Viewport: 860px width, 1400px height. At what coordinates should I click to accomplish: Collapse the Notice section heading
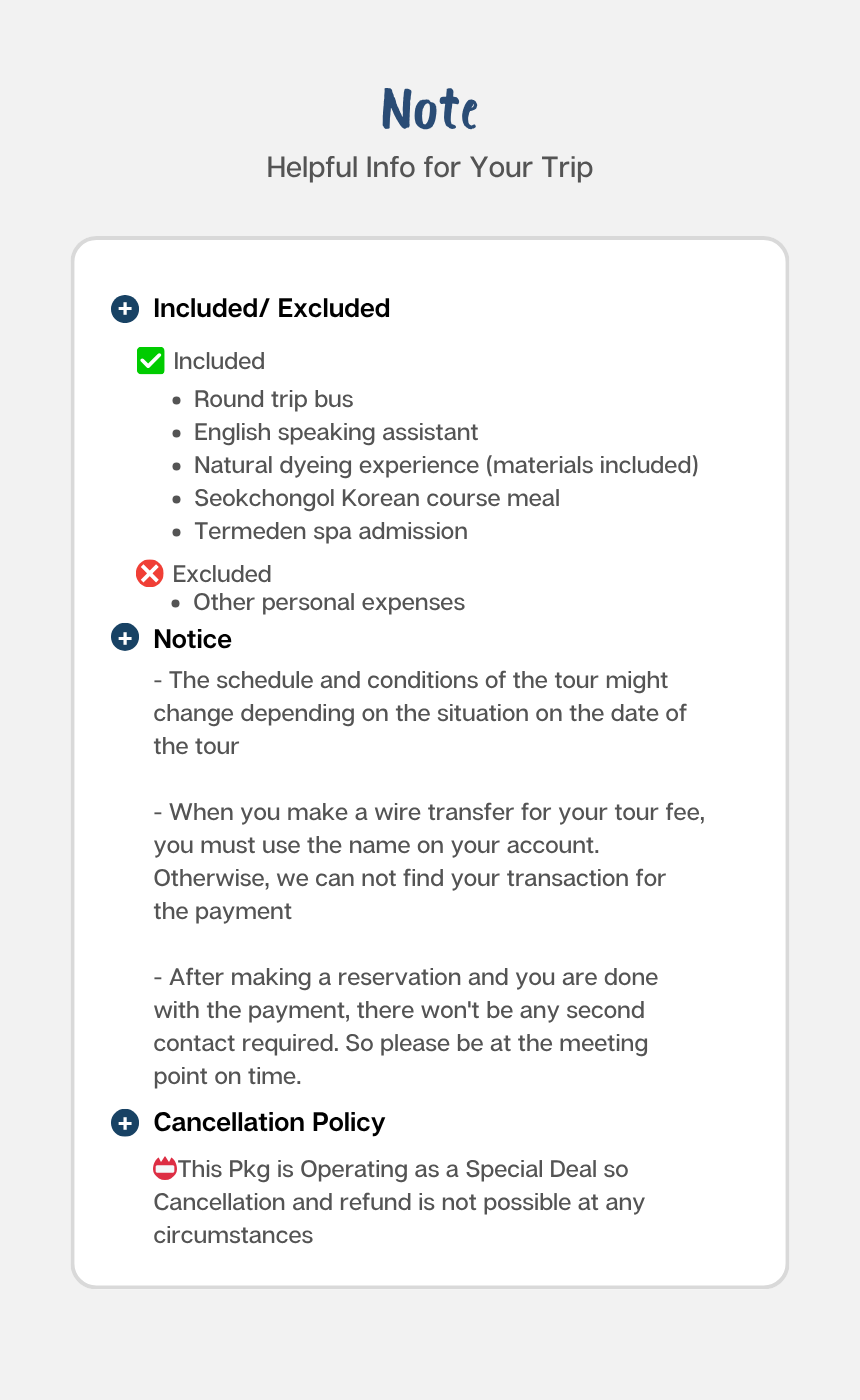coord(192,639)
